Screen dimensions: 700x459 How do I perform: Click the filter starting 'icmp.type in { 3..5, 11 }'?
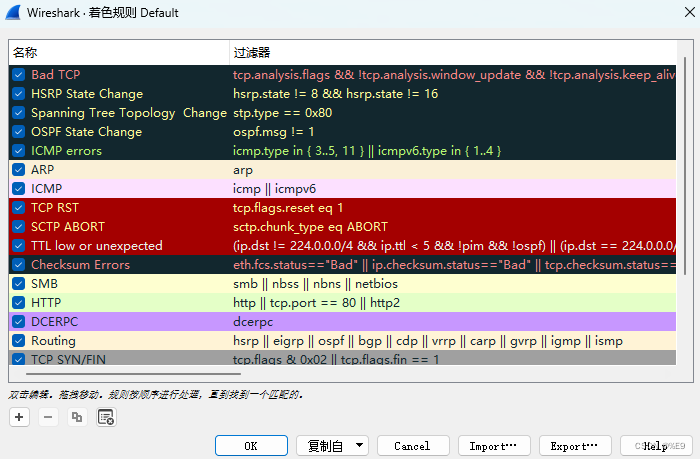(367, 151)
